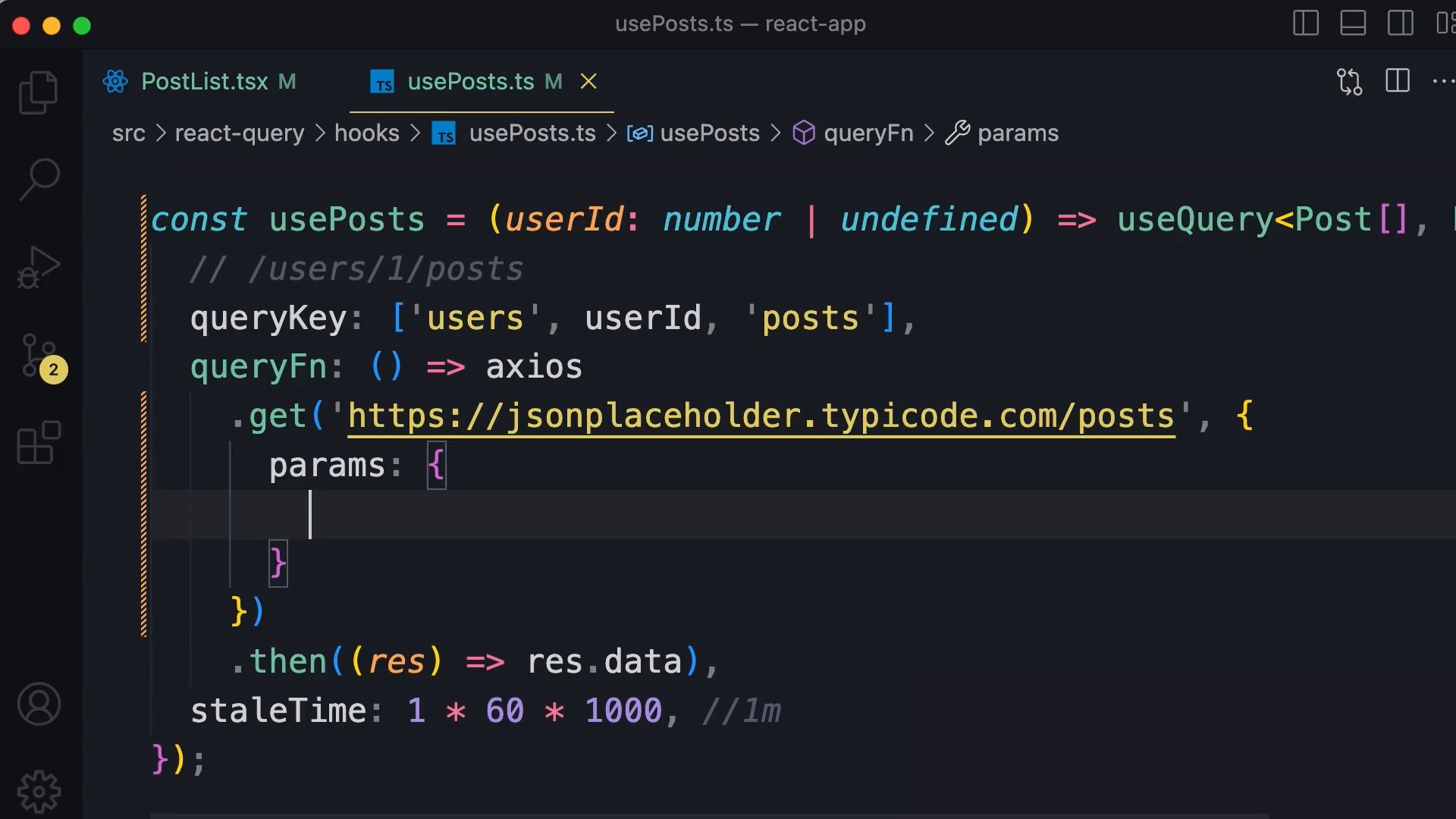Click the jsonplaceholder URL in code

[x=761, y=416]
